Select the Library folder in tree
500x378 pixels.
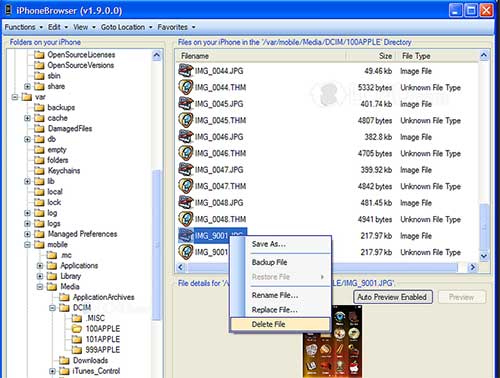coord(71,276)
